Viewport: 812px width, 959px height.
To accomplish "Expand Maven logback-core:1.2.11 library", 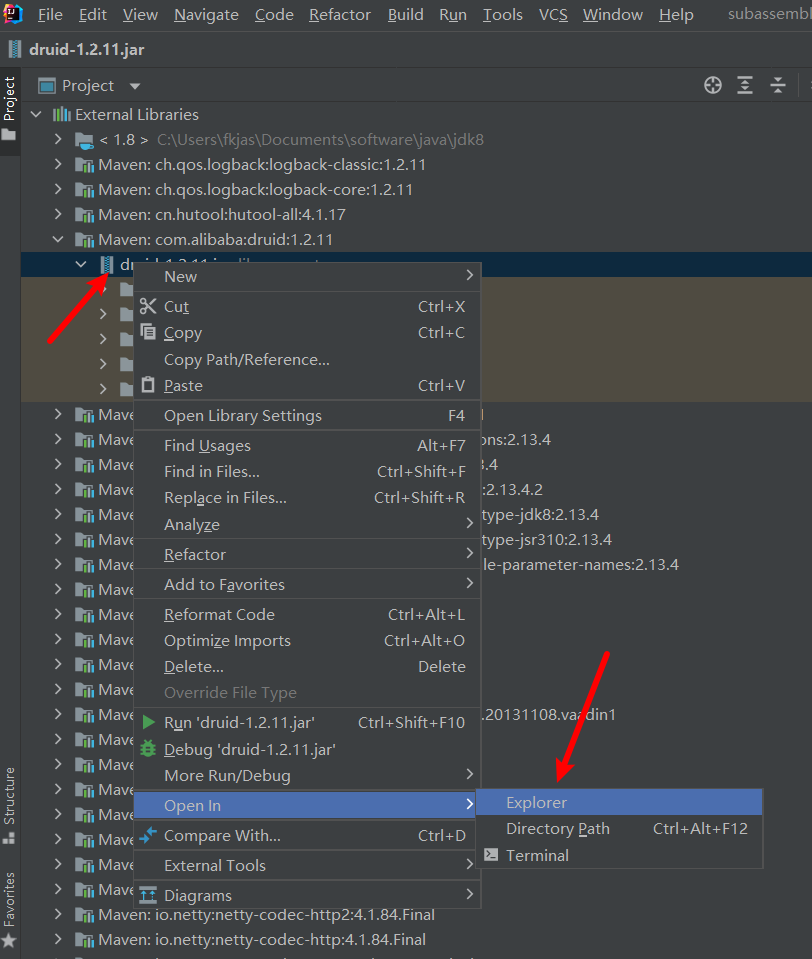I will pyautogui.click(x=58, y=190).
